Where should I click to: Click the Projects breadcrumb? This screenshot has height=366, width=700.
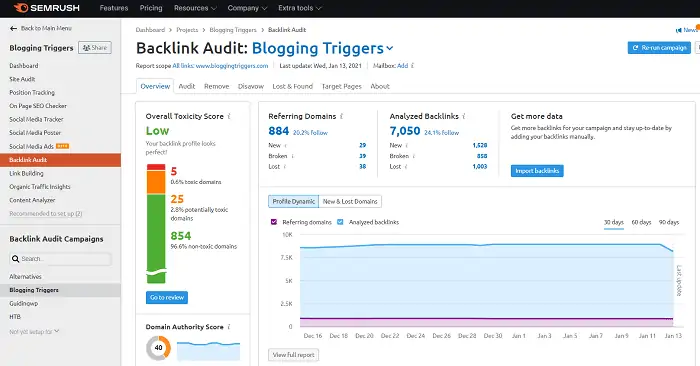pyautogui.click(x=187, y=30)
